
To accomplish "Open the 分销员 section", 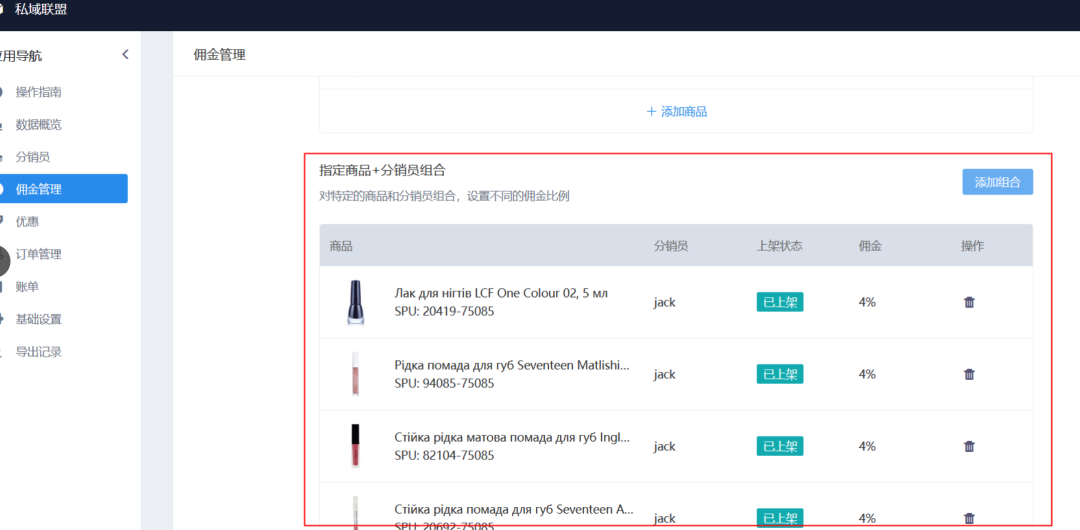I will coord(33,157).
